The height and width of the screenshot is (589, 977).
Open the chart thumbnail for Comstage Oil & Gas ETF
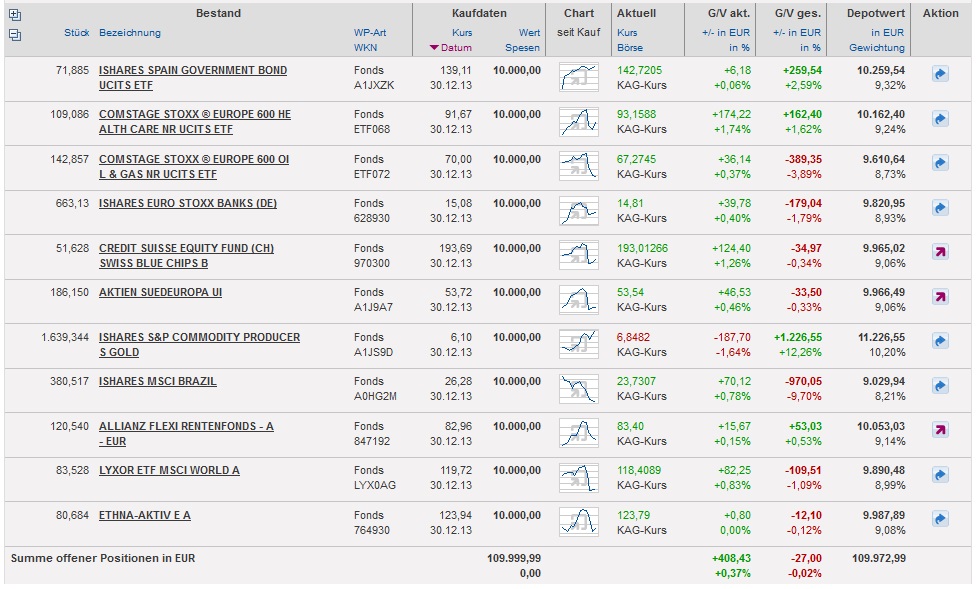[x=578, y=166]
